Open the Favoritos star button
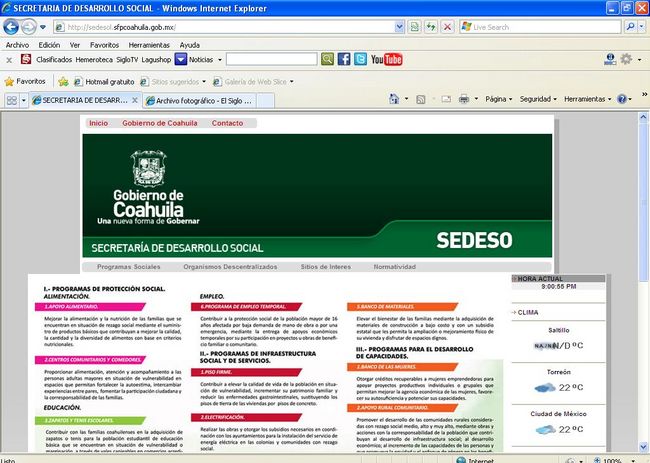Screen dimensions: 650x463 26,80
